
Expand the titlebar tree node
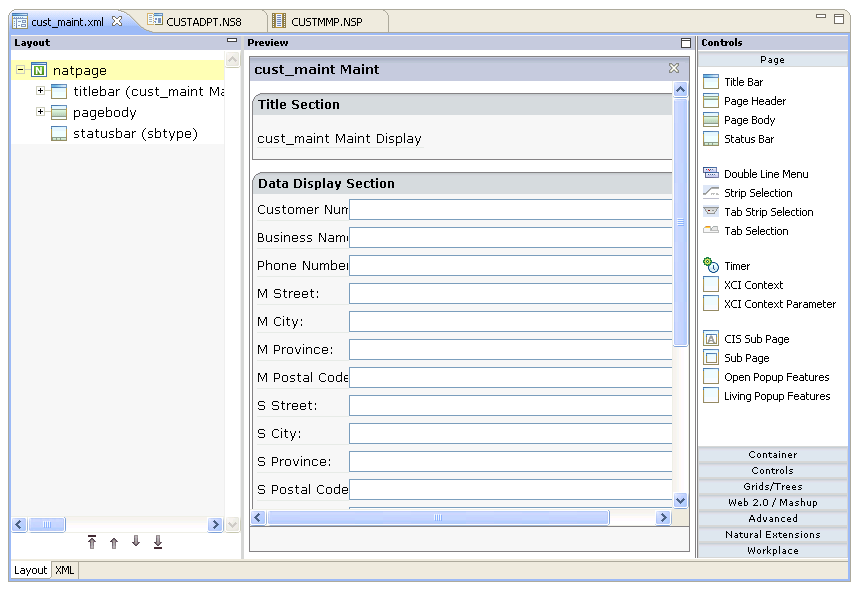41,91
